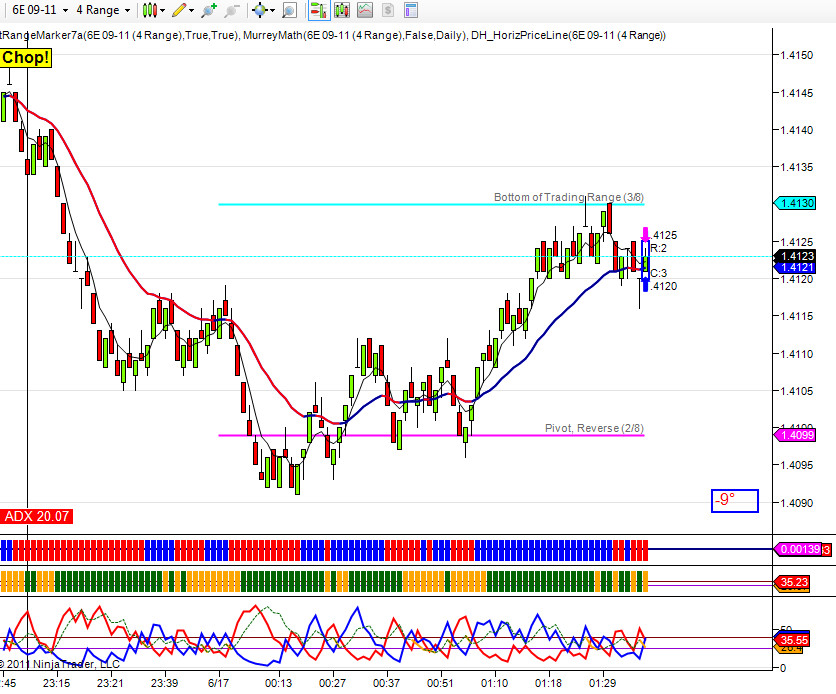This screenshot has width=836, height=694.
Task: Click the .4120 projected low label
Action: [664, 286]
